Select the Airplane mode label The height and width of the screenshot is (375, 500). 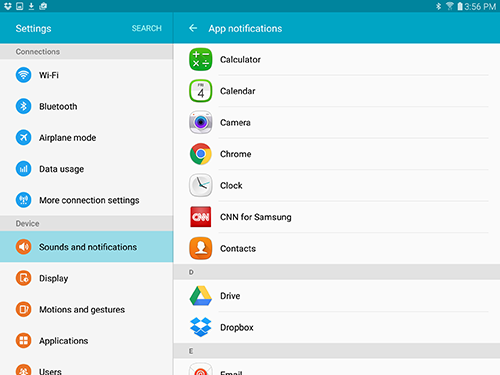click(x=67, y=138)
